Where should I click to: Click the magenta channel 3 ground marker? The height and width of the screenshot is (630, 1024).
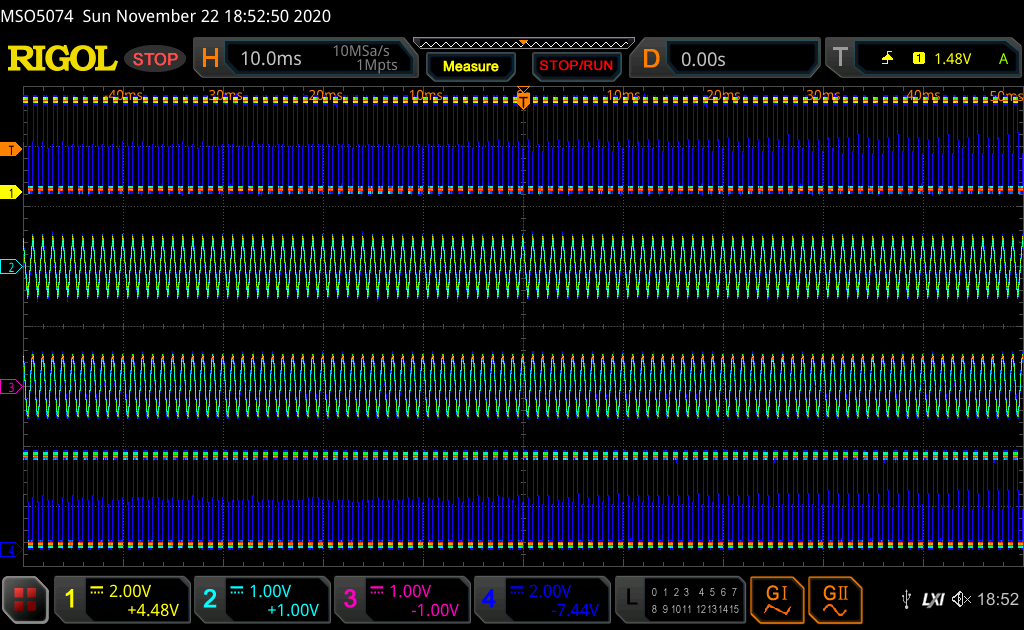(x=10, y=386)
